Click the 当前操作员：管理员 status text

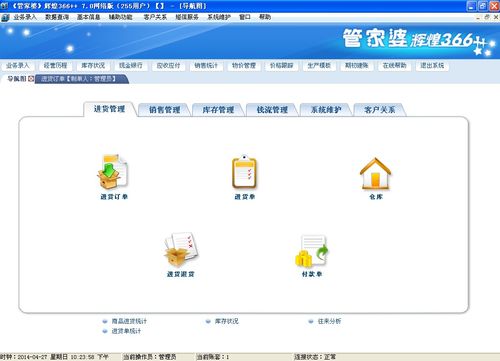(x=150, y=357)
